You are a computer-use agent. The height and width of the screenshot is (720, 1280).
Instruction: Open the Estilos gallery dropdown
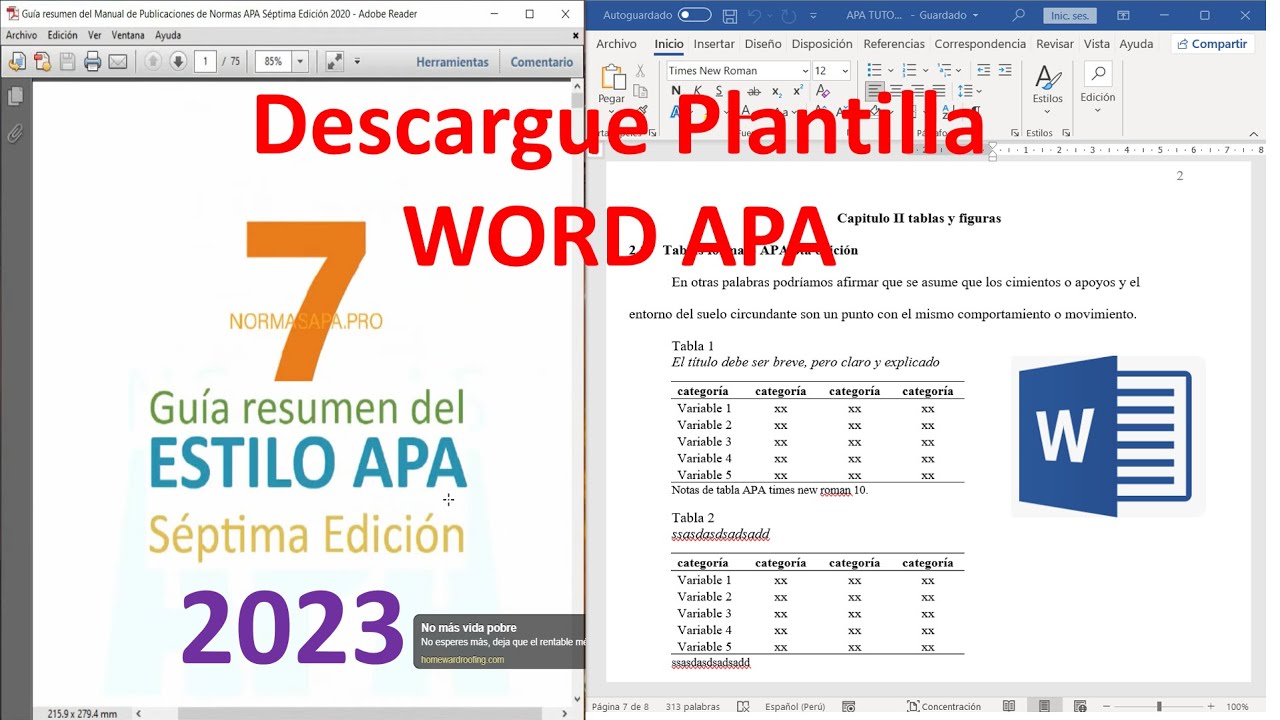click(1047, 87)
